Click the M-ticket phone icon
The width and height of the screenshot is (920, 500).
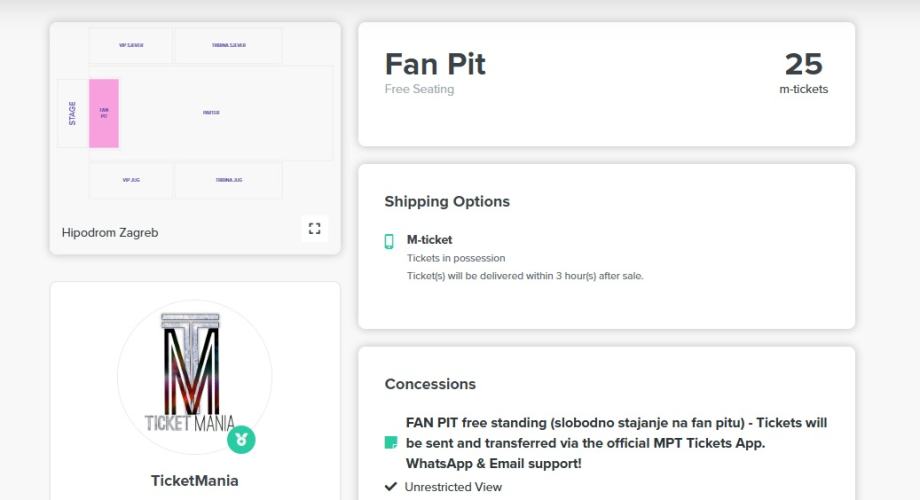[x=389, y=241]
